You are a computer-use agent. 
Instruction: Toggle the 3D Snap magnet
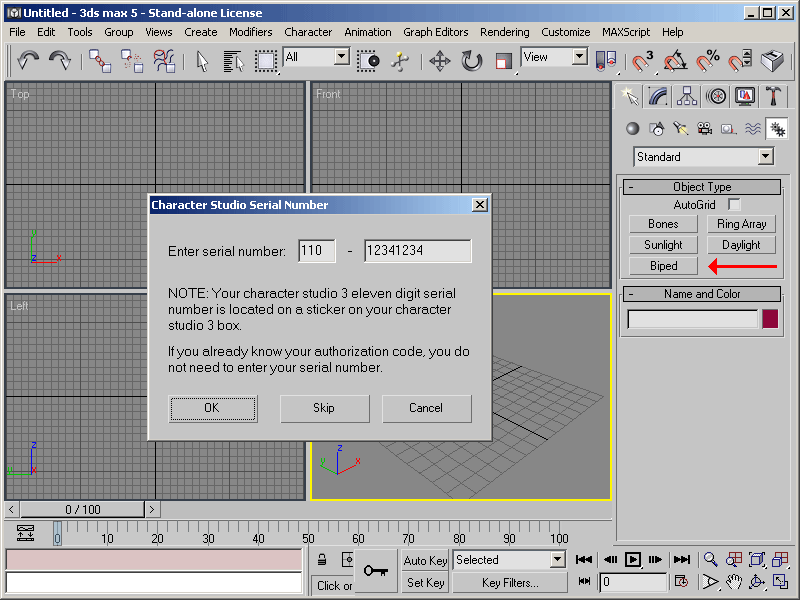[642, 61]
